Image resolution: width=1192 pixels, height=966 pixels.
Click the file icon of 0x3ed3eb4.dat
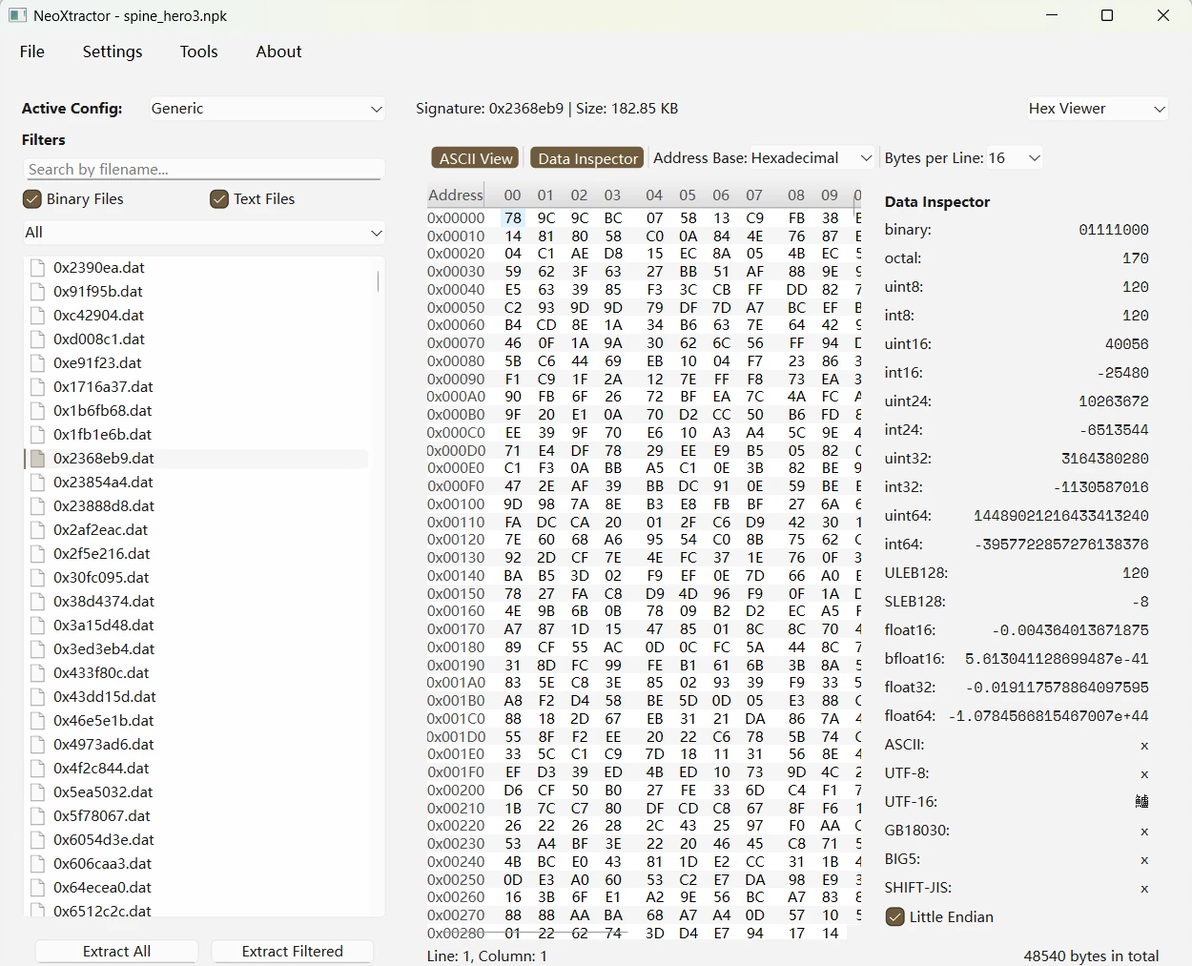coord(37,649)
